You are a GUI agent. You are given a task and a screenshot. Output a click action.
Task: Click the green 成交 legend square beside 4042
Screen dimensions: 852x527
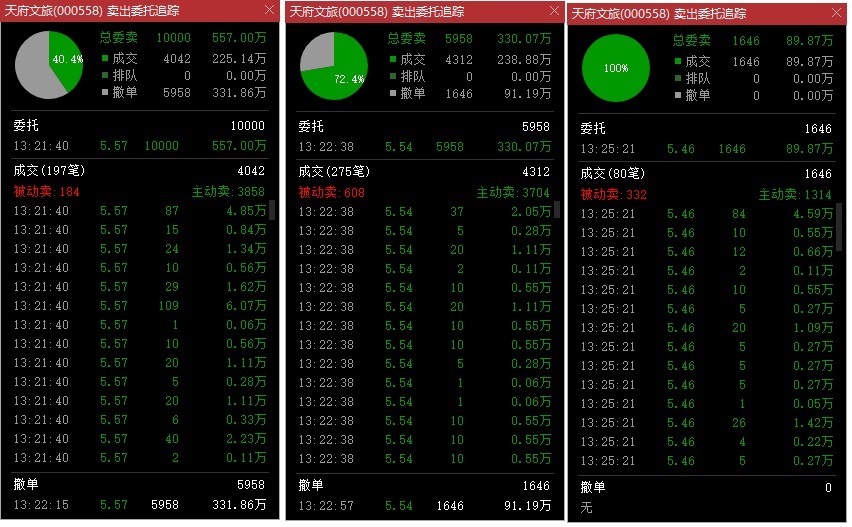pyautogui.click(x=105, y=58)
